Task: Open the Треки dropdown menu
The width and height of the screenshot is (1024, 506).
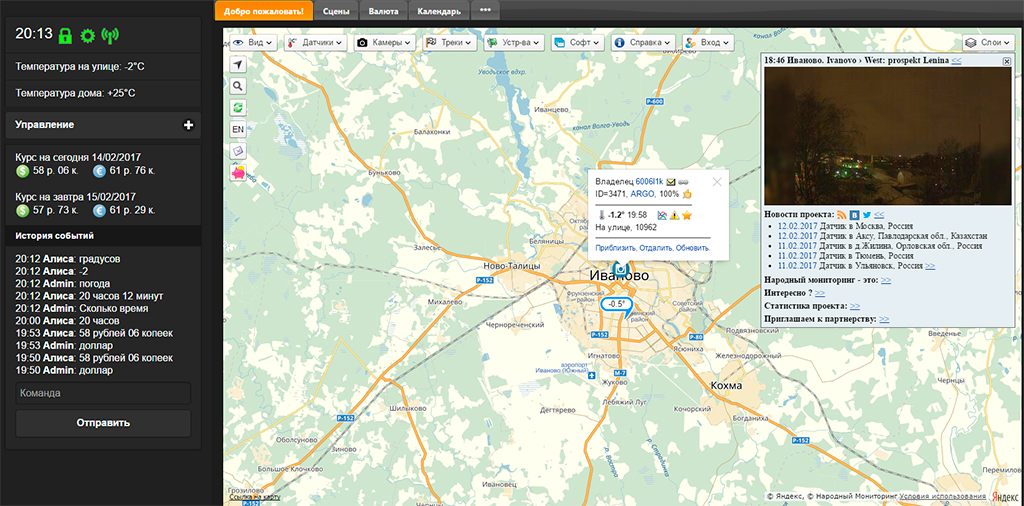Action: tap(450, 42)
